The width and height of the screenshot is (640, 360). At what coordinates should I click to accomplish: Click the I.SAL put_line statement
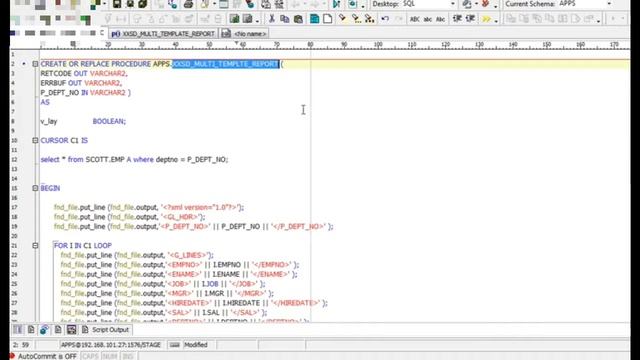[x=163, y=313]
